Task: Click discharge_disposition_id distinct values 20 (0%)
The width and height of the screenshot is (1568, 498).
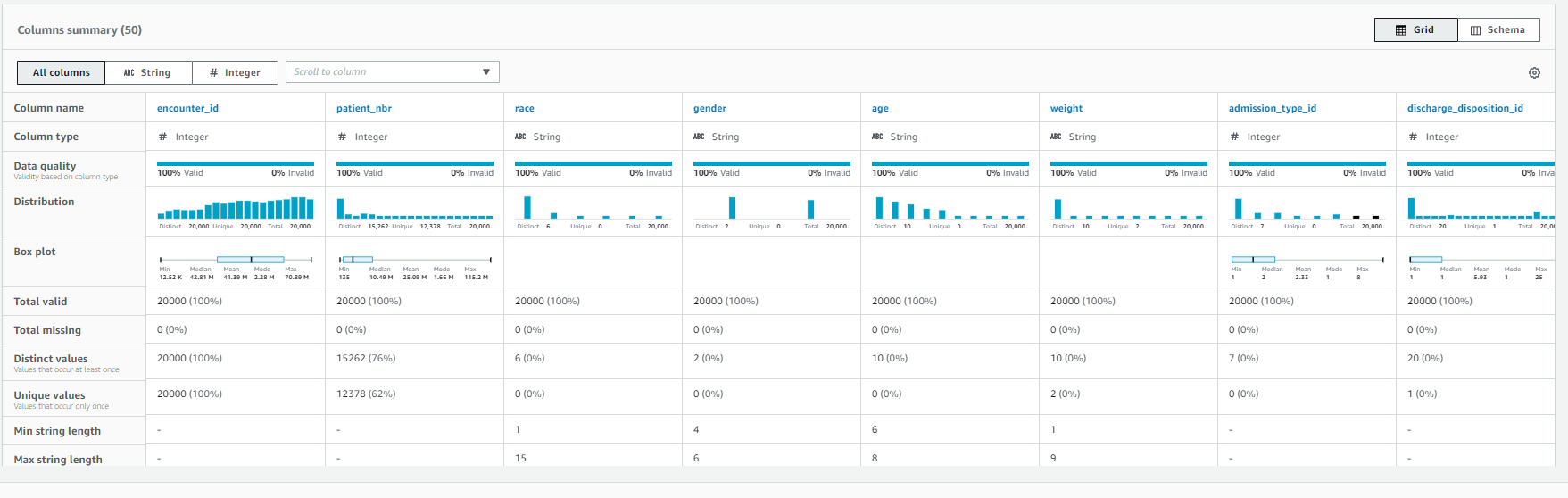Action: (x=1425, y=358)
